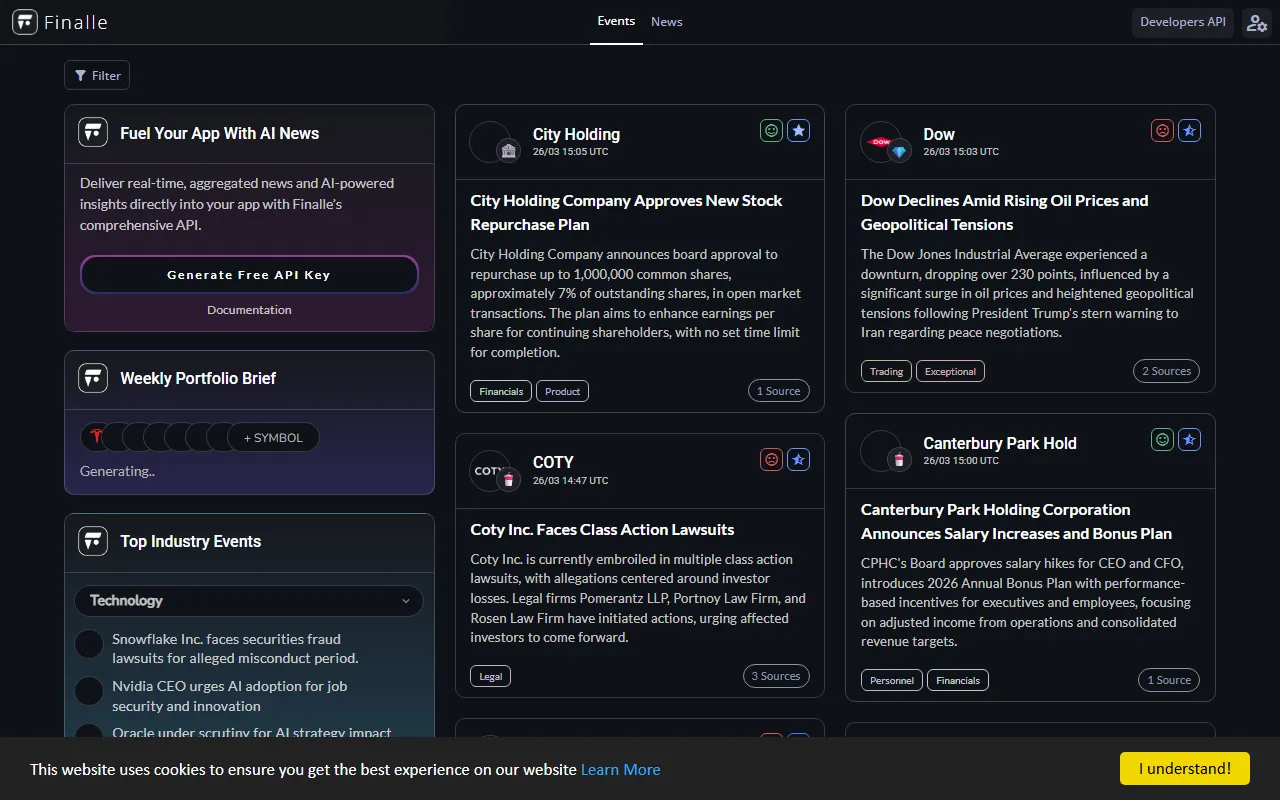Open the Filter options
Image resolution: width=1280 pixels, height=800 pixels.
click(97, 75)
